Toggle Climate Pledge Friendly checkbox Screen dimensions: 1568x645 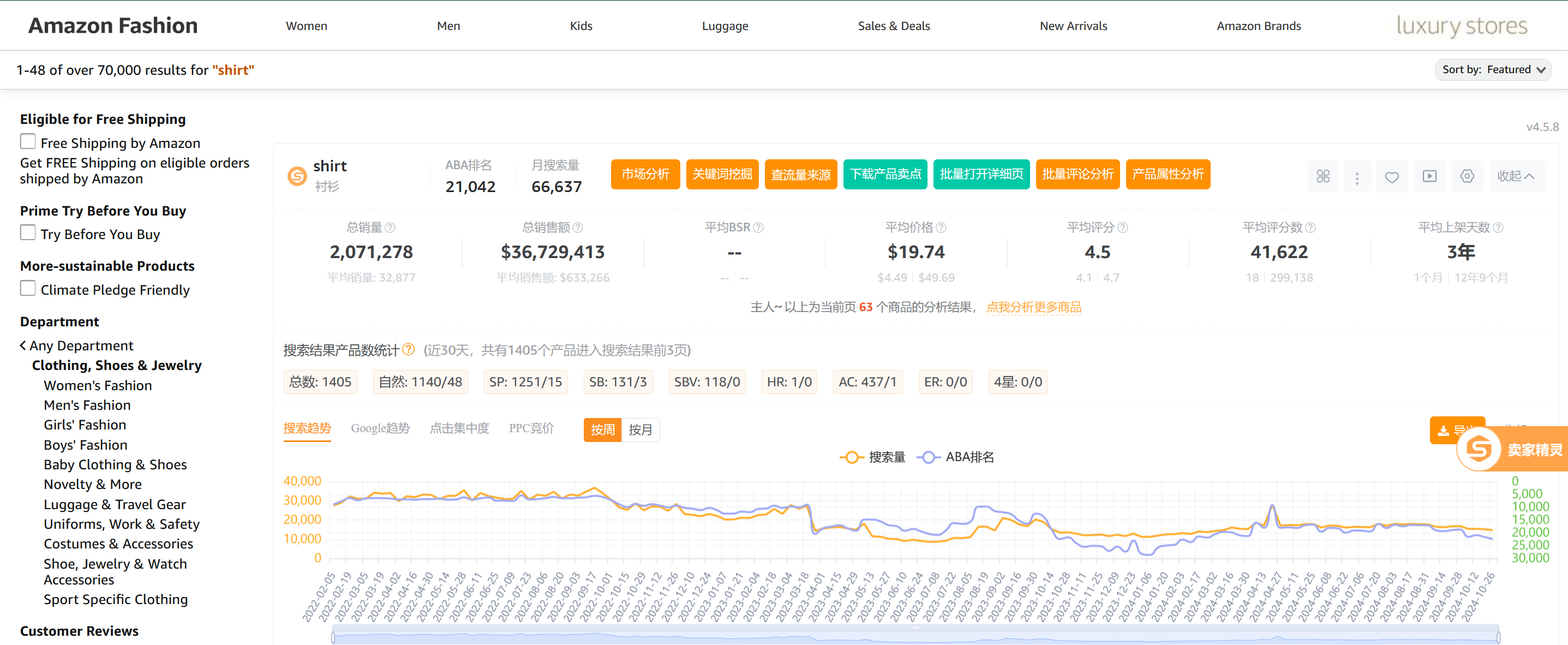pyautogui.click(x=28, y=289)
